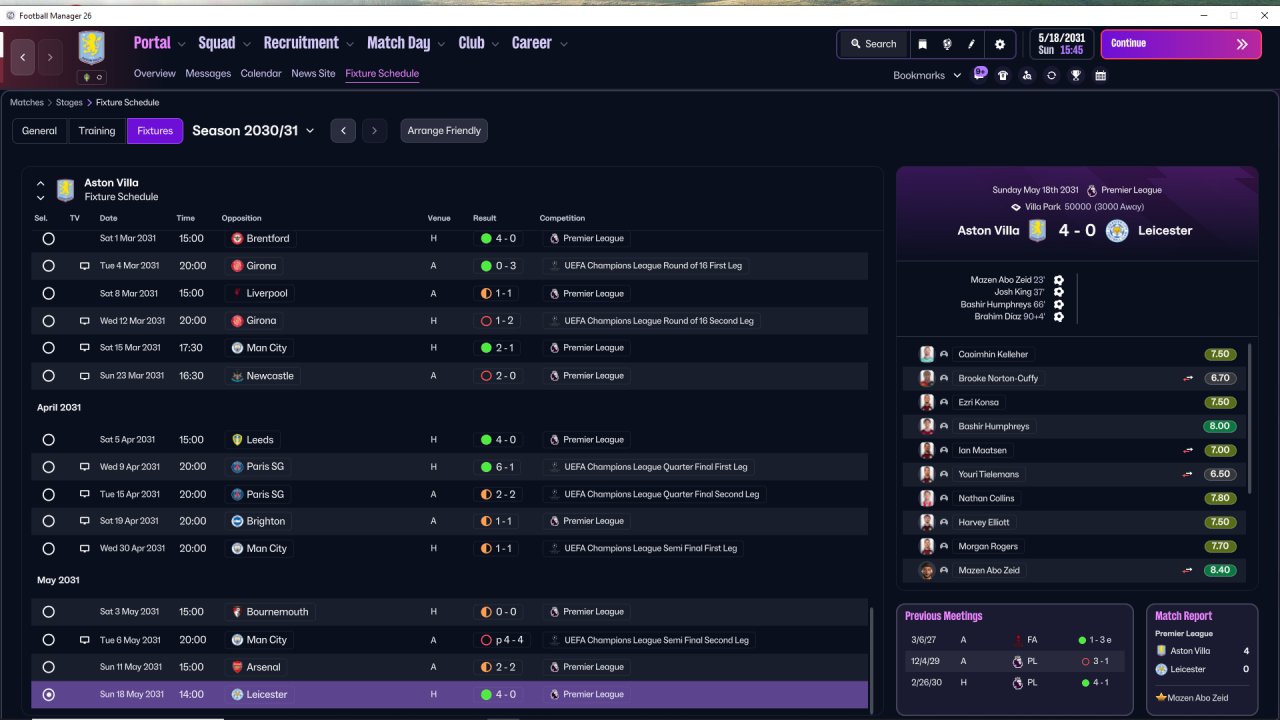
Task: Go forward with the navigation forward arrow
Action: [51, 58]
